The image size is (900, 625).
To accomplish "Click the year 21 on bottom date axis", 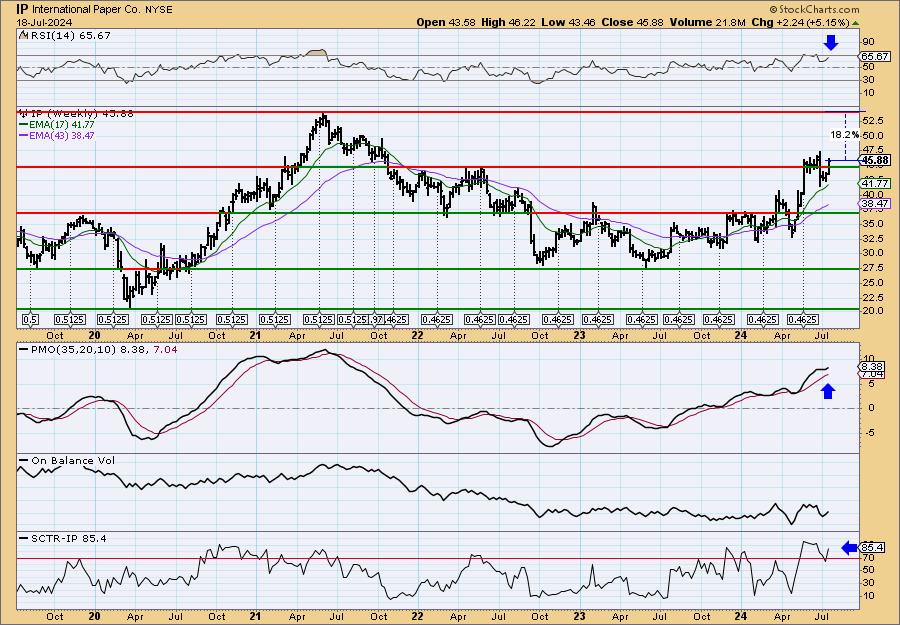I will tap(255, 616).
